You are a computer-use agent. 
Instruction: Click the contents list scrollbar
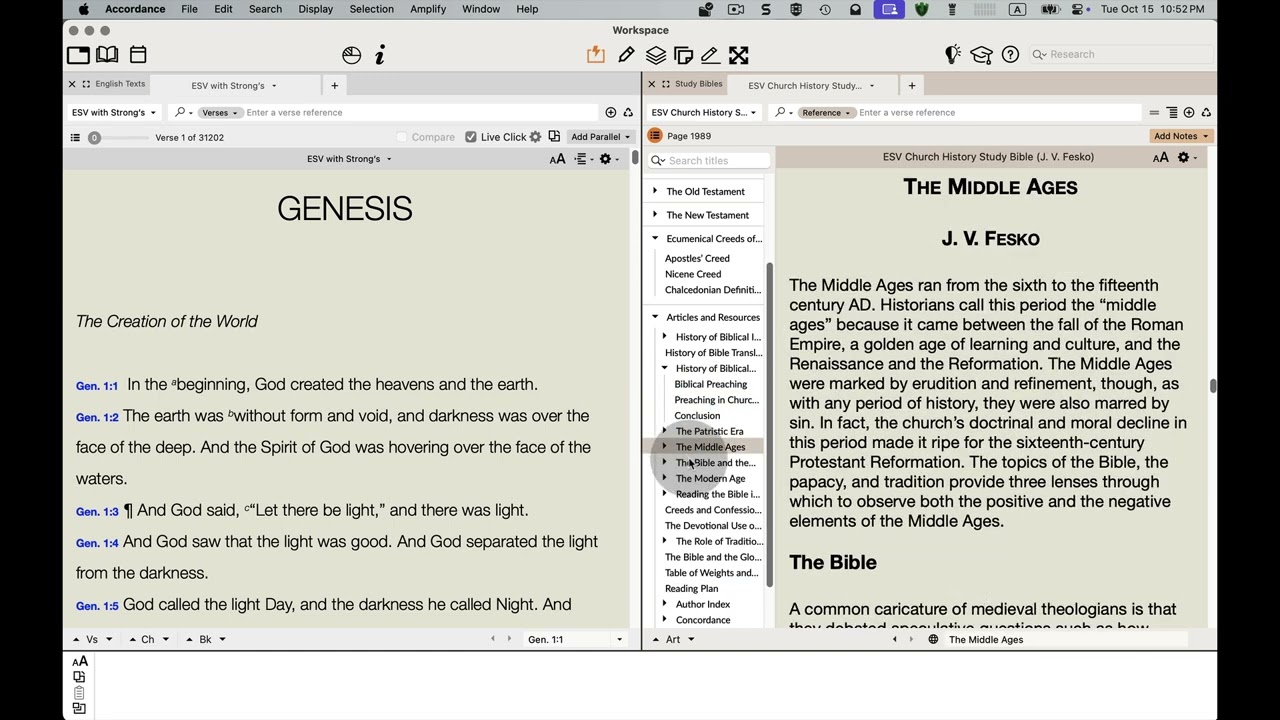pos(770,425)
